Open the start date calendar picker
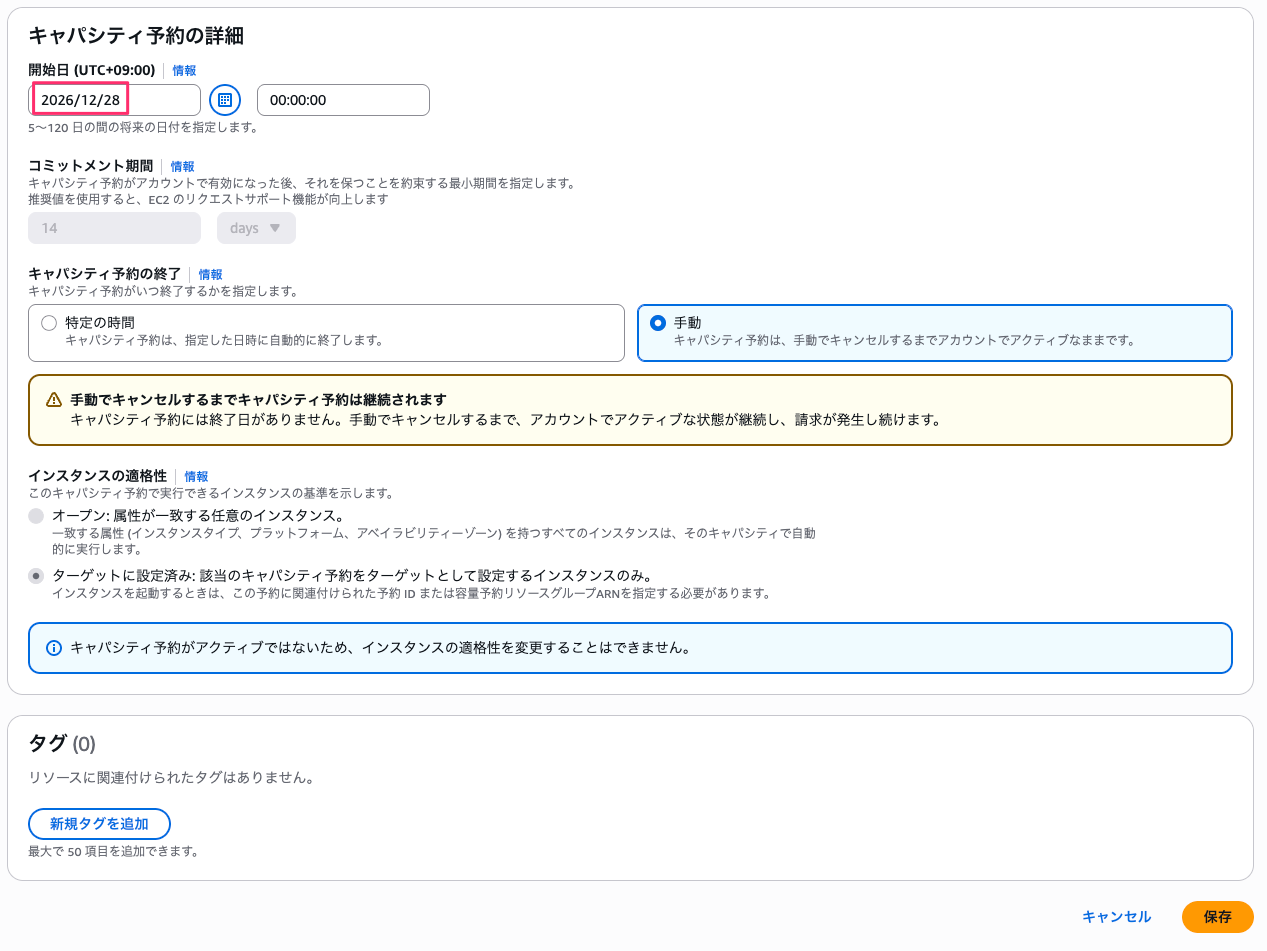Screen dimensions: 1267x951 coord(225,100)
